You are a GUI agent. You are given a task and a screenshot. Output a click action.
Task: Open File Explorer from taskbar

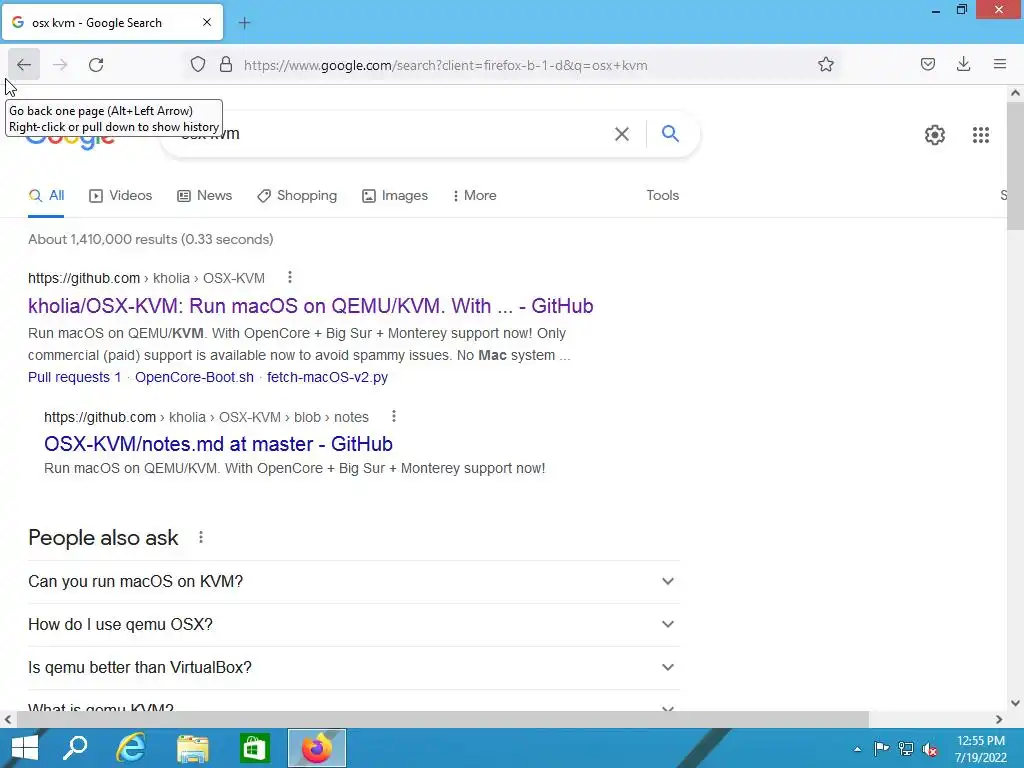pyautogui.click(x=192, y=748)
